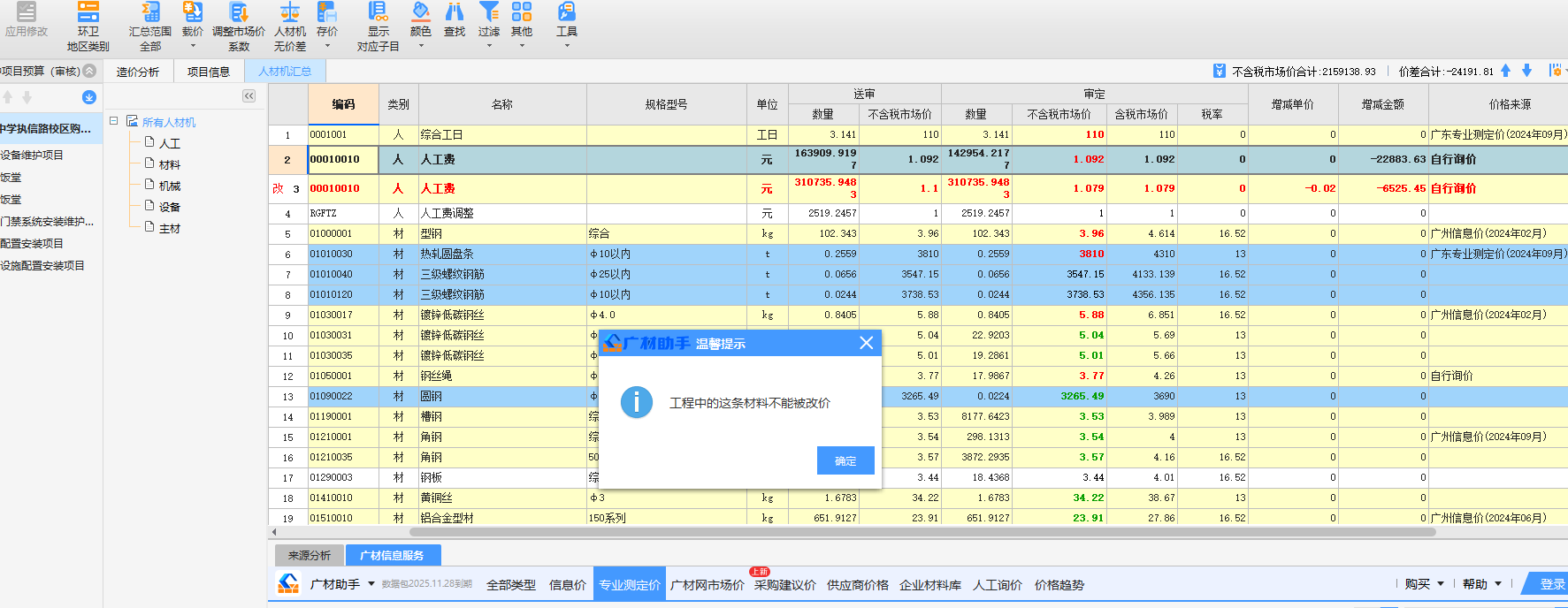Open the 广材助手 dropdown in bottom bar
Screen dimensions: 1568x608
[371, 583]
